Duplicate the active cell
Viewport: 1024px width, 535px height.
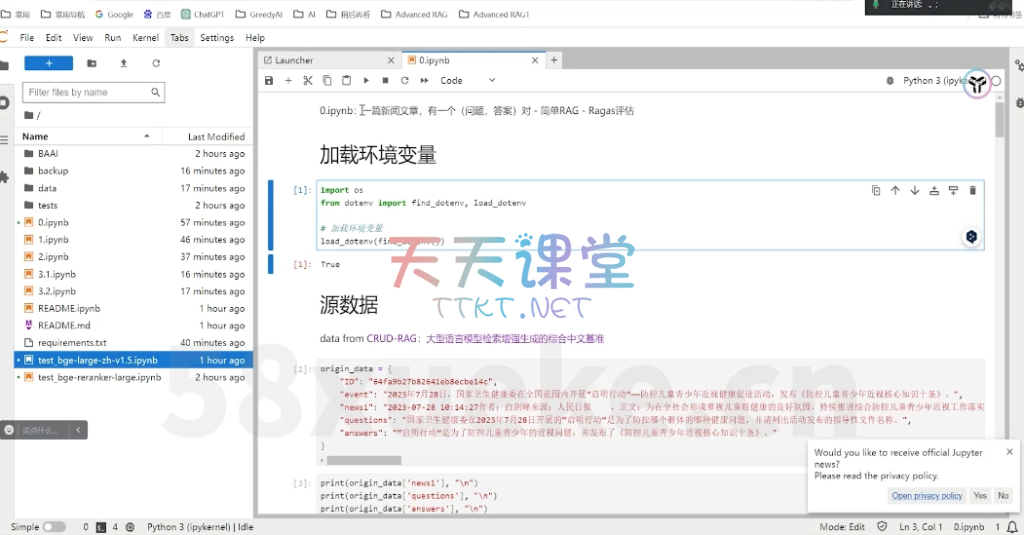(876, 190)
